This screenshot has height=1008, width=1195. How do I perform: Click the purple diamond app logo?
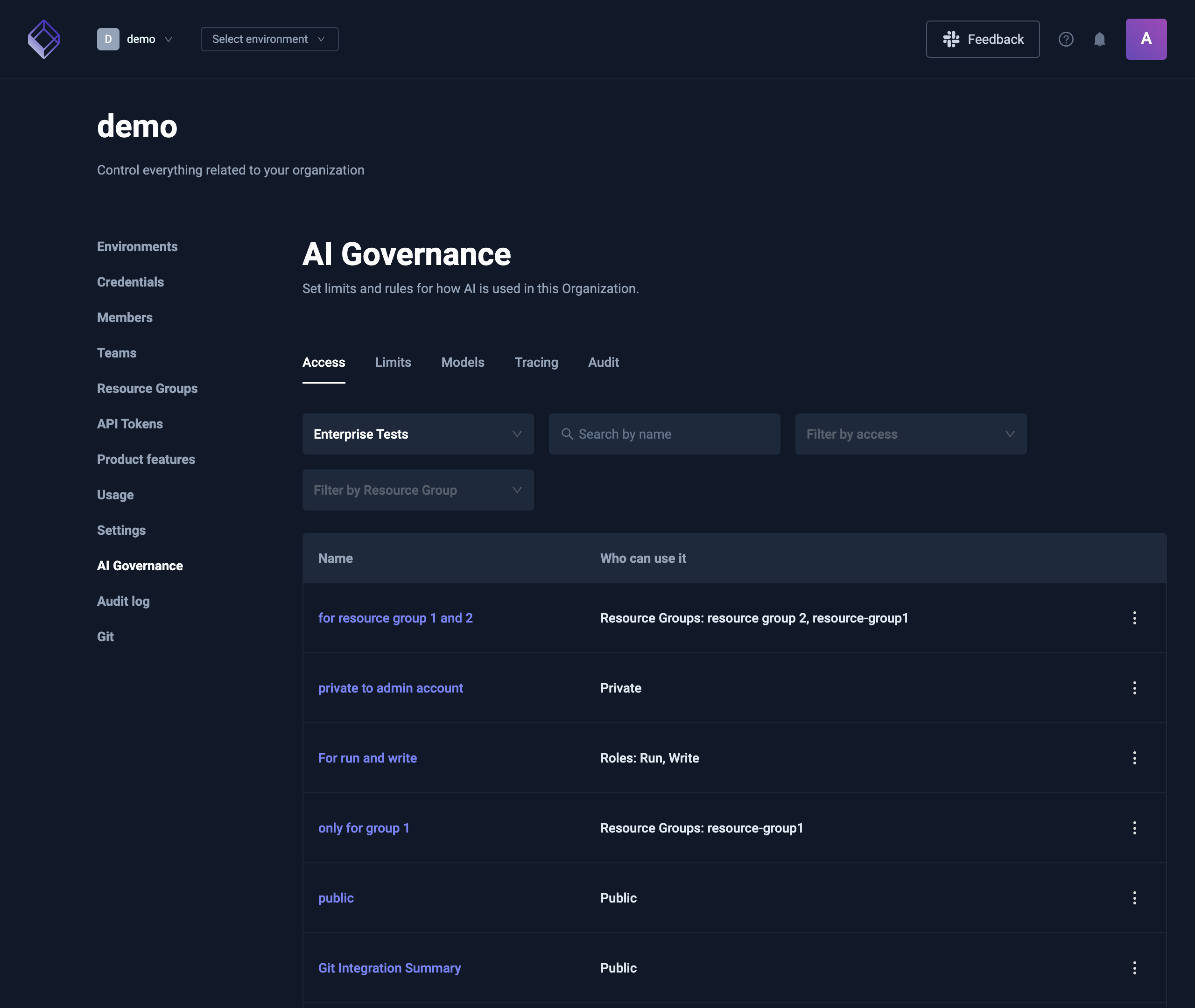pos(44,39)
